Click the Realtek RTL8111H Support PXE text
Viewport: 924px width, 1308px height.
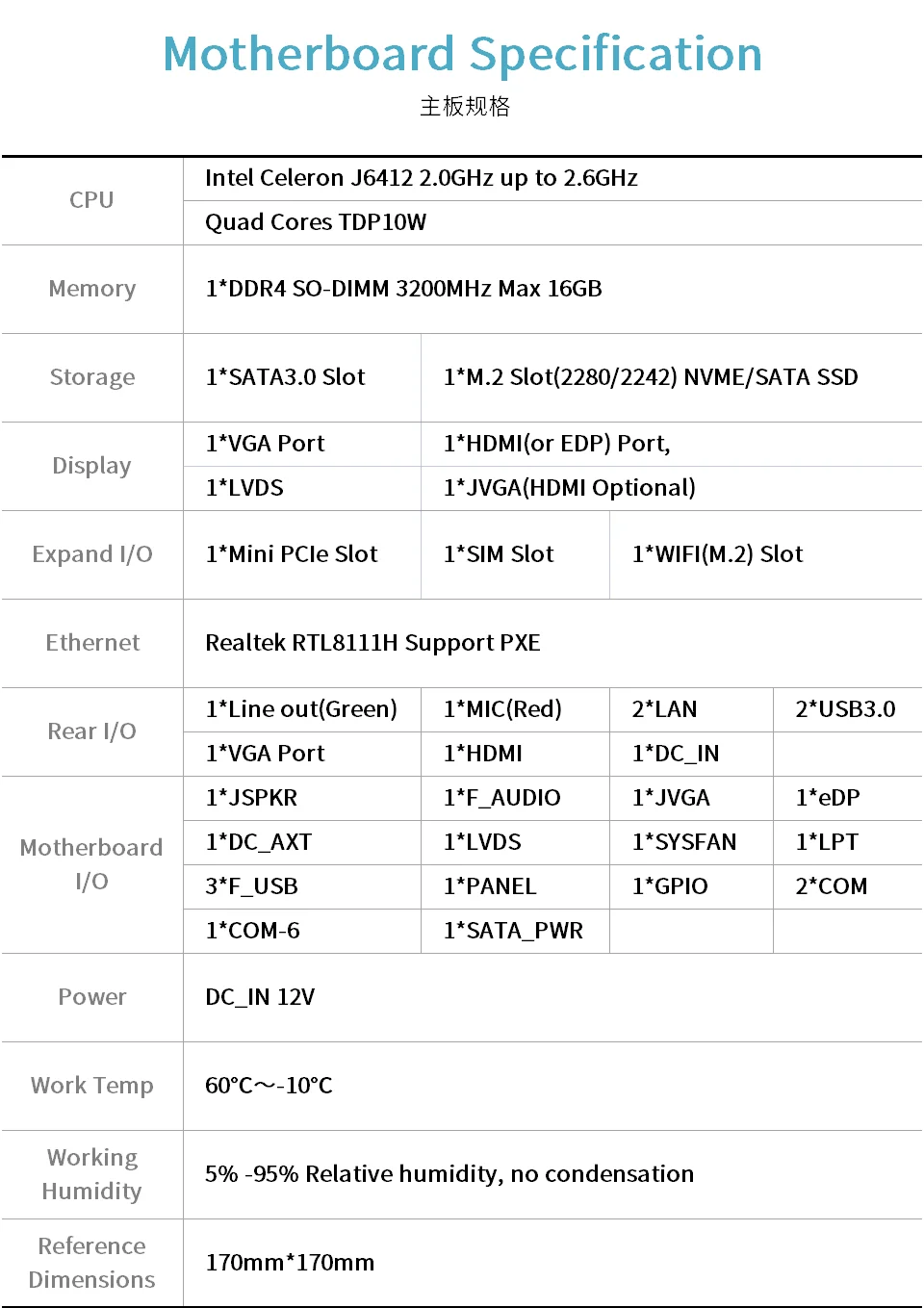(x=372, y=643)
